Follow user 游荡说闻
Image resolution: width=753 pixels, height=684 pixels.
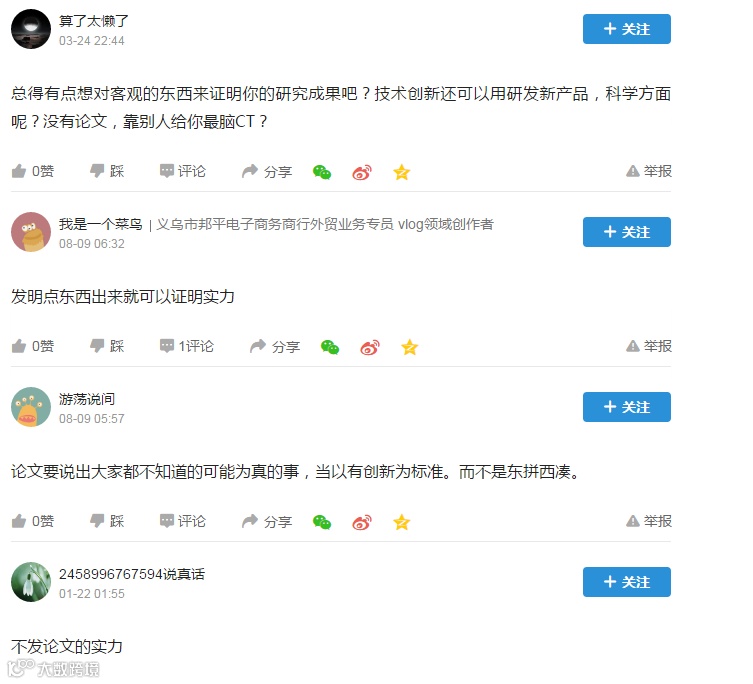[x=627, y=407]
